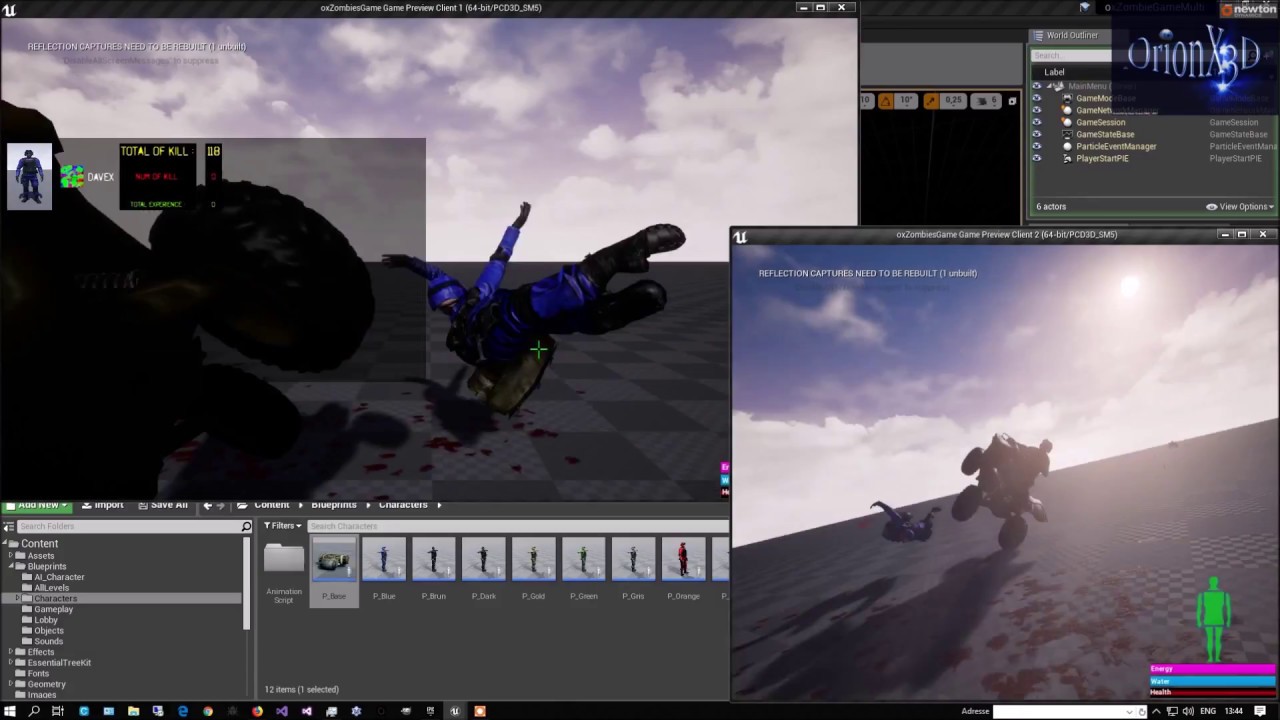Click Add New in Content Browser
The image size is (1280, 720).
[38, 505]
